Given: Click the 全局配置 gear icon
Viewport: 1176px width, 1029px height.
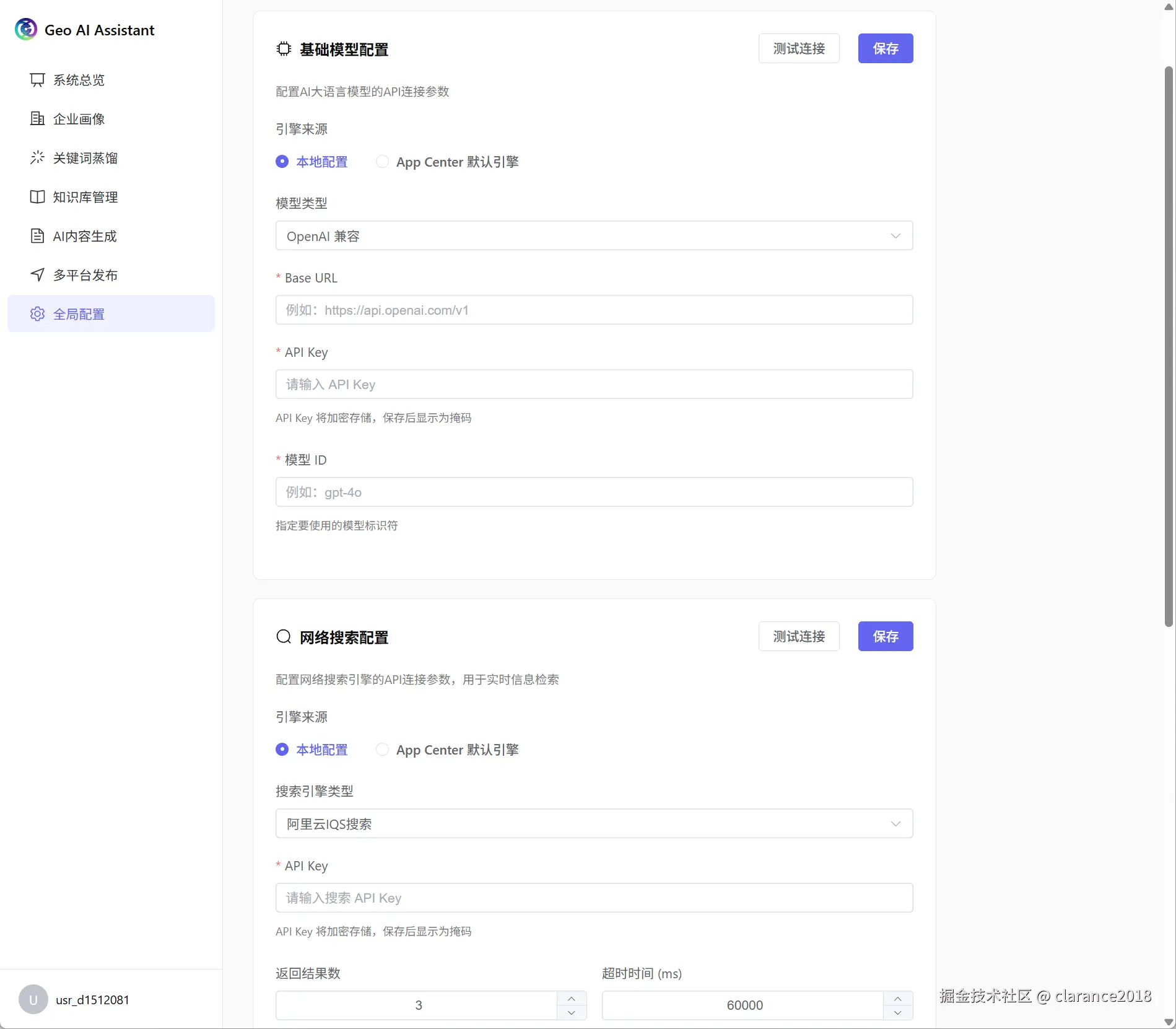Looking at the screenshot, I should coord(38,314).
